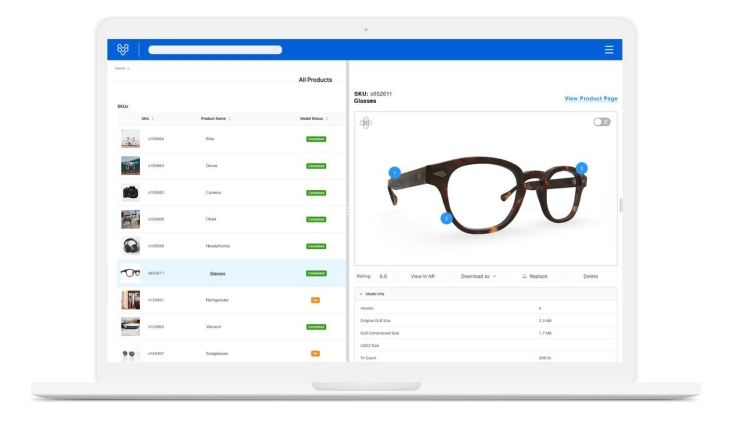Click the Refrigerator product thumbnail
730x433 pixels.
click(x=130, y=300)
